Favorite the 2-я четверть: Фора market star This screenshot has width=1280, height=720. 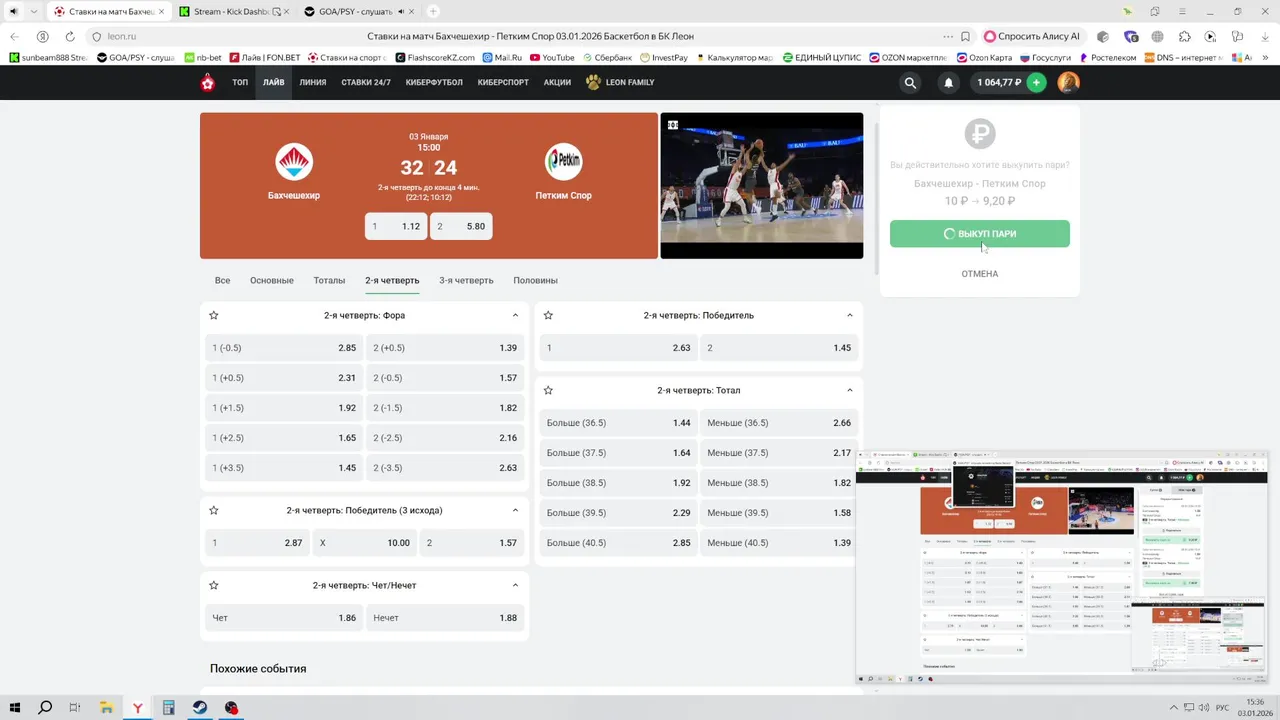(x=213, y=315)
